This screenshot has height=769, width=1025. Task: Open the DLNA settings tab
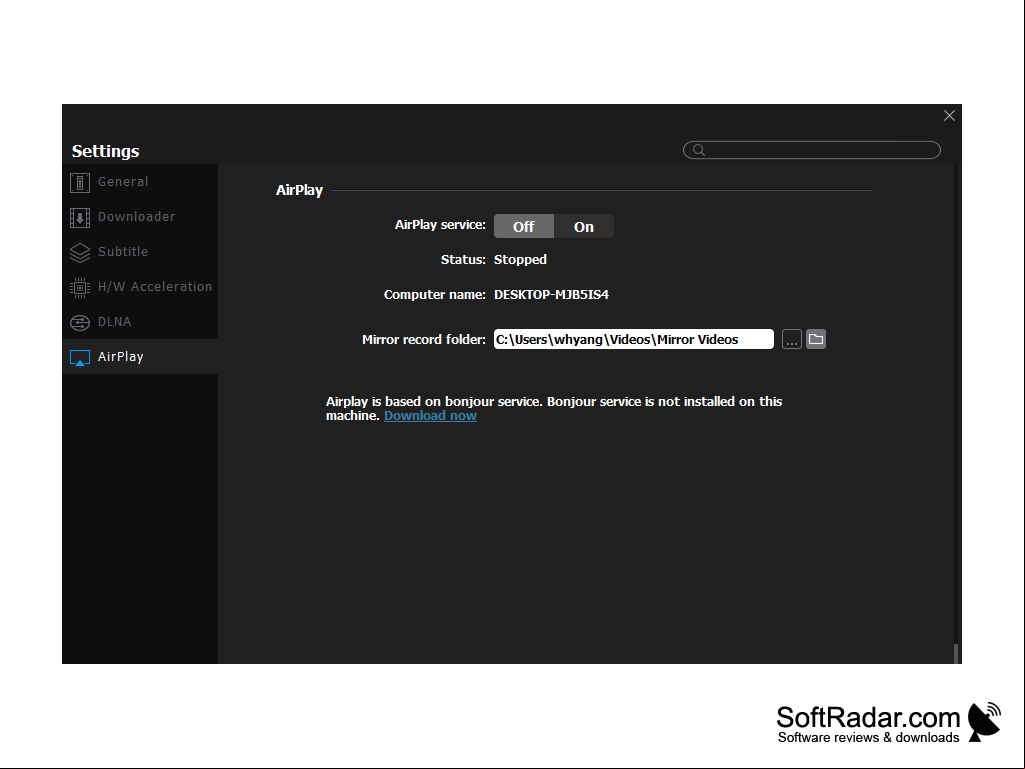[x=140, y=322]
